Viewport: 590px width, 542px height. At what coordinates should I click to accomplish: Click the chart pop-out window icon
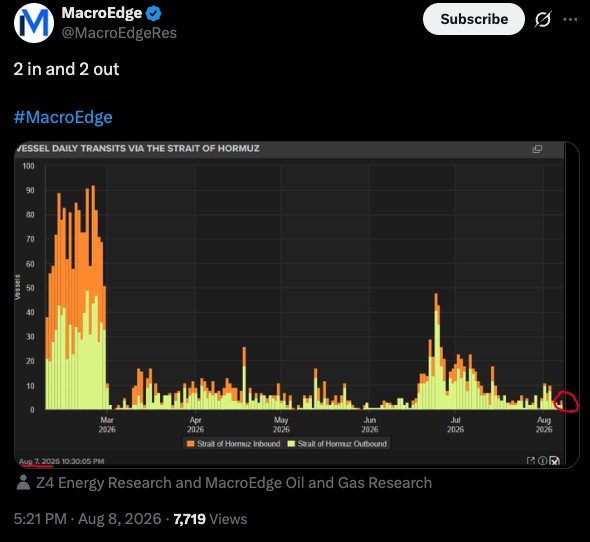[537, 149]
